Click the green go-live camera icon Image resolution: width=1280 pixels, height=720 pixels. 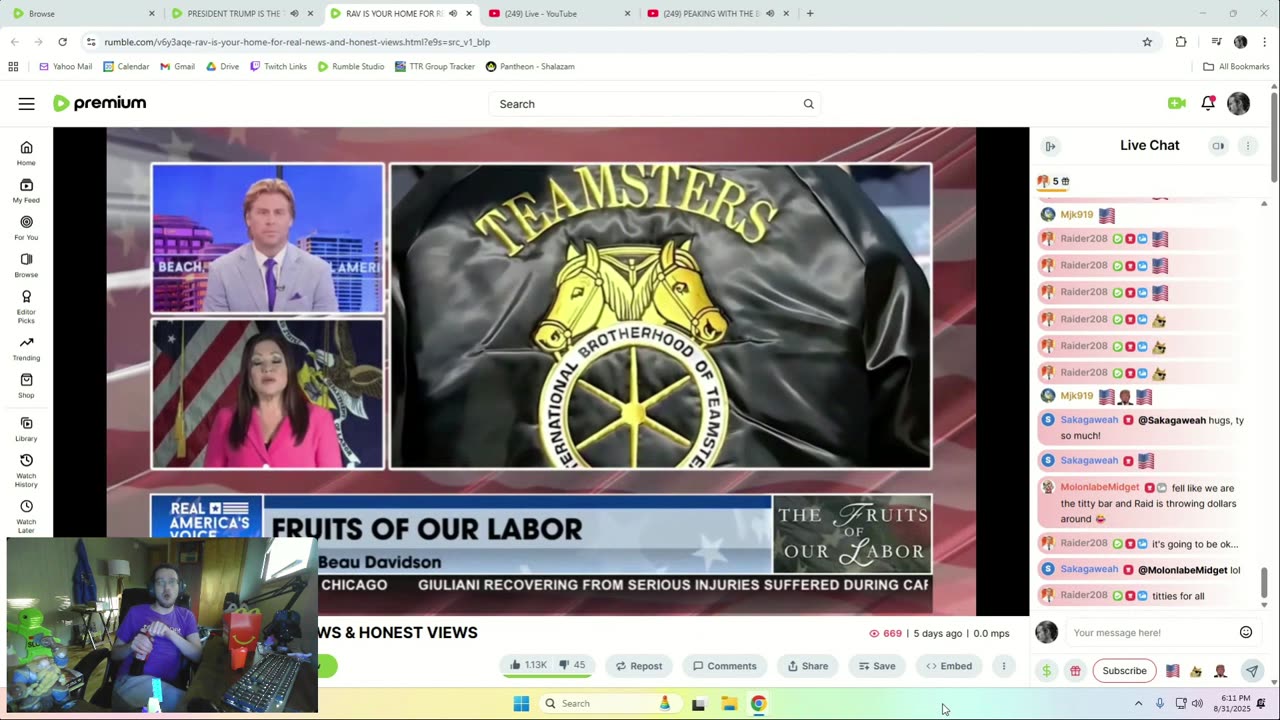1176,103
